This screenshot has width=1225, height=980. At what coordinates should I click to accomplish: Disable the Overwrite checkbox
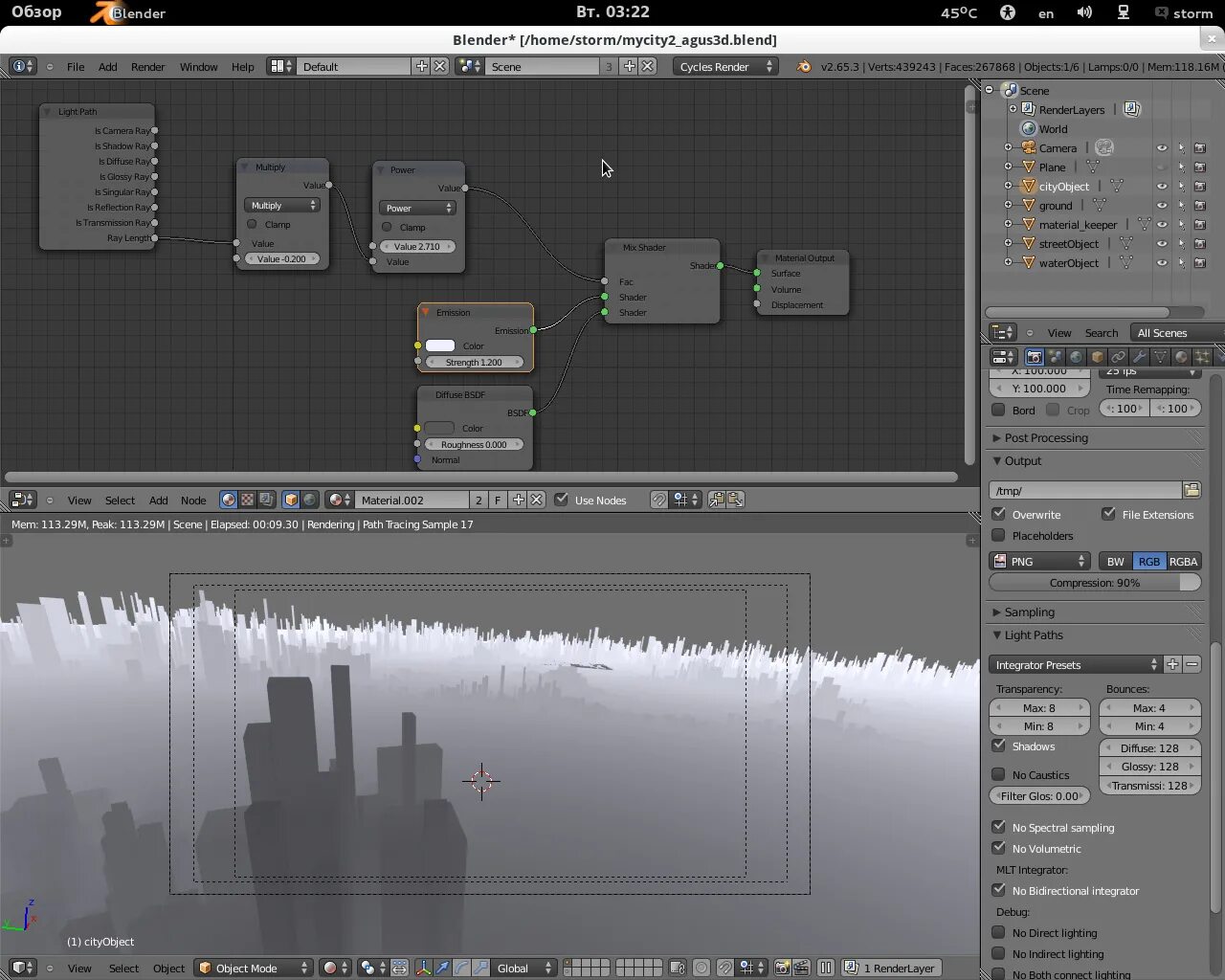point(999,514)
